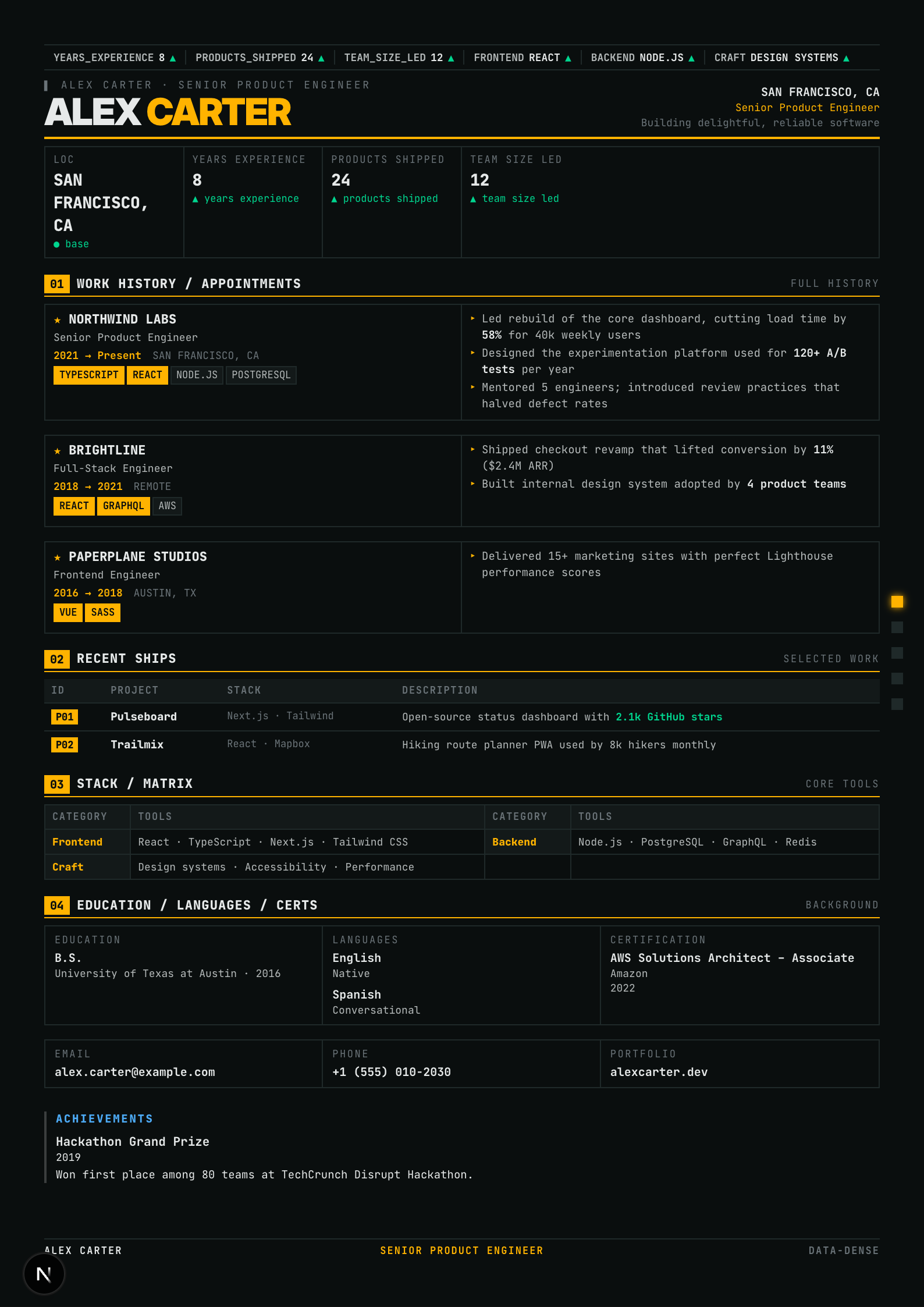Click the STACK column header in Recent Ships

(x=244, y=690)
